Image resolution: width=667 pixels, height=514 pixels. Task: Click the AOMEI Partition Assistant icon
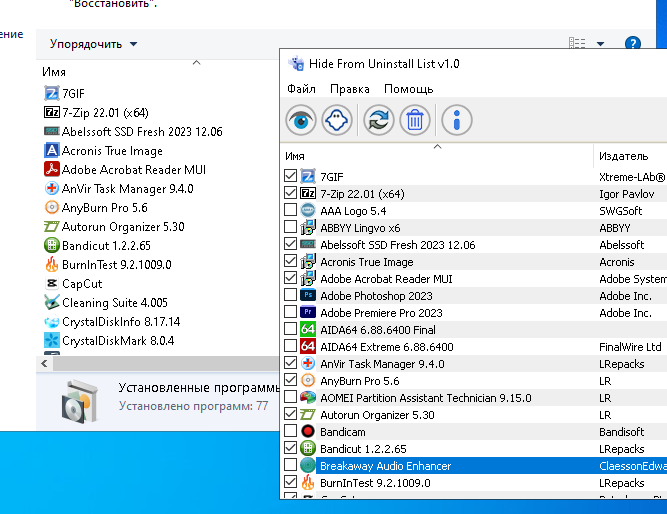pos(308,397)
